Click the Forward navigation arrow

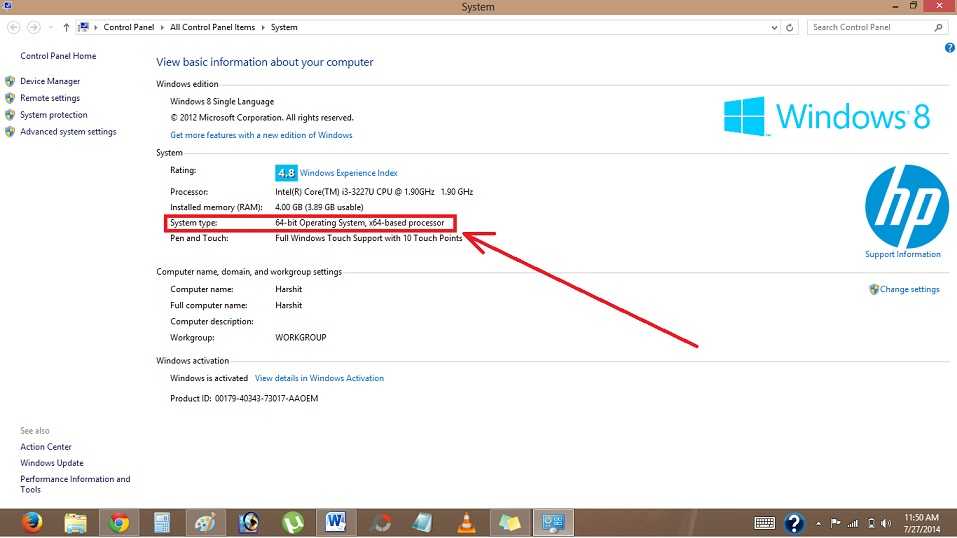[34, 27]
